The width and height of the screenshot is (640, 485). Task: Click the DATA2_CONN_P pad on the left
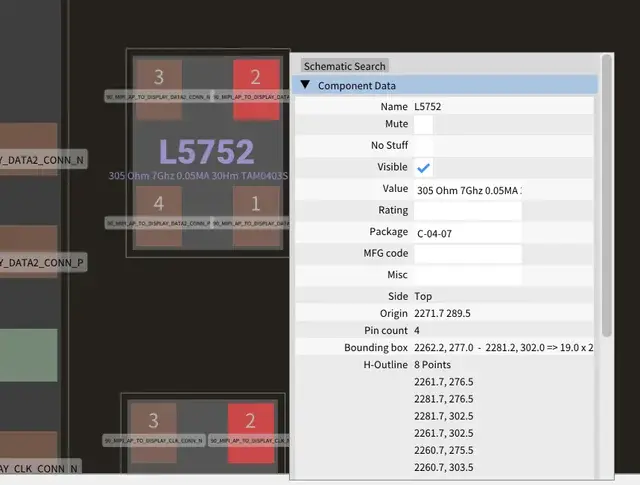[30, 263]
